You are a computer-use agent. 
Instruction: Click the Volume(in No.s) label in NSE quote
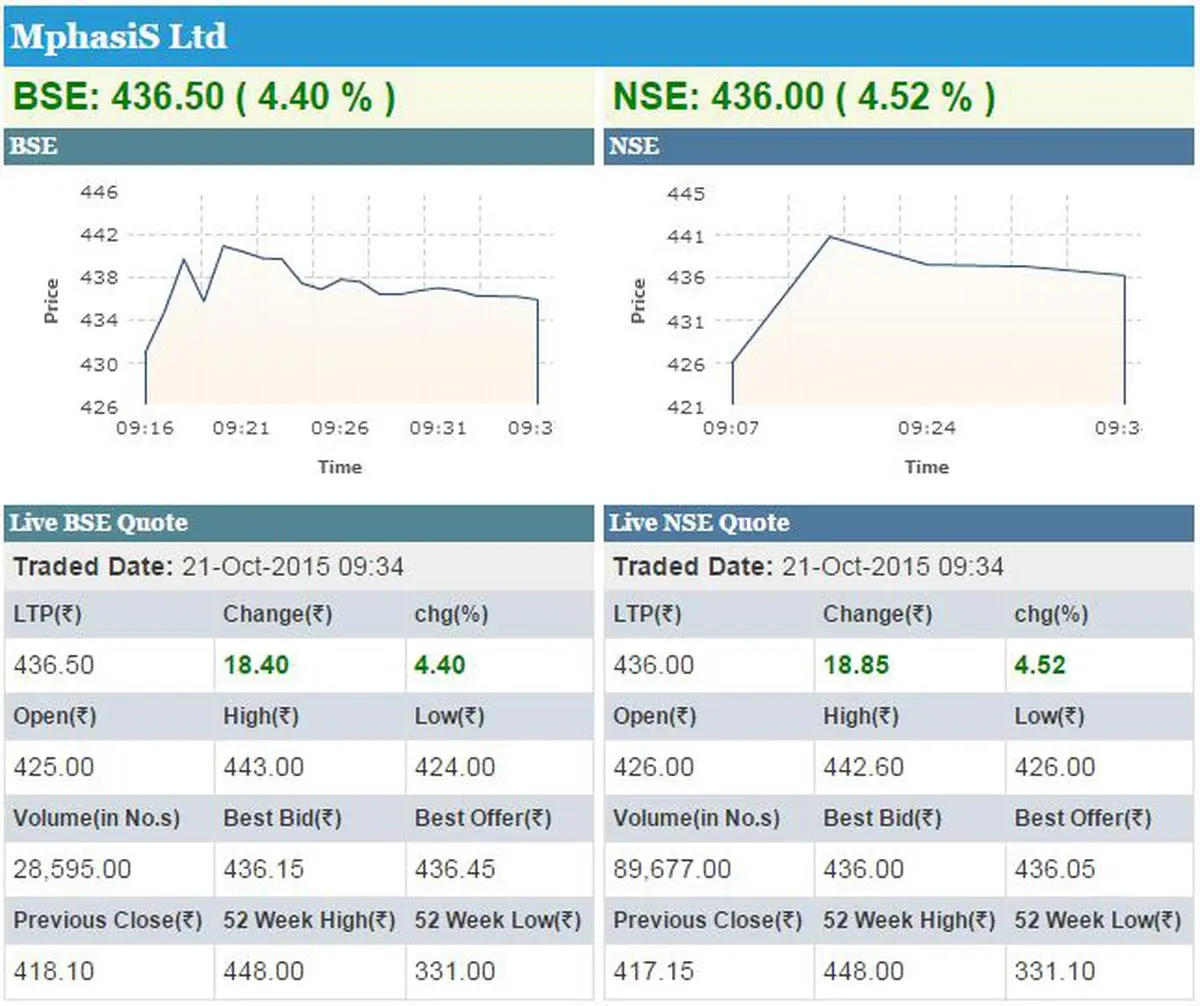pyautogui.click(x=697, y=818)
